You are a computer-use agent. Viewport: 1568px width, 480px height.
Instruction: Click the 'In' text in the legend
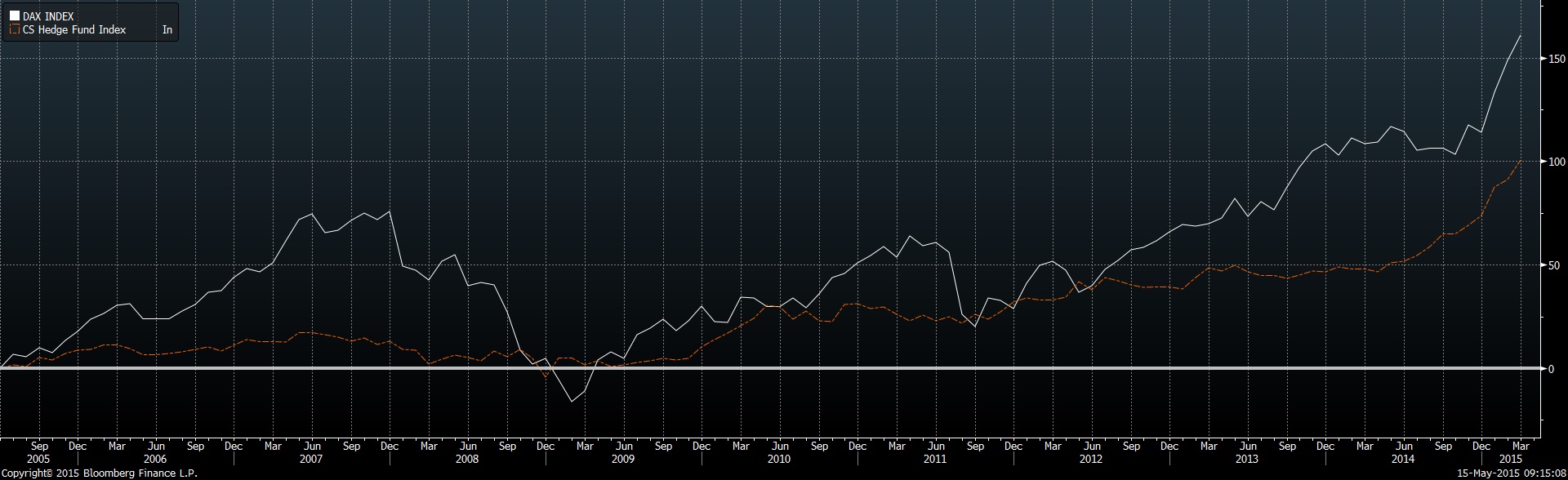167,30
